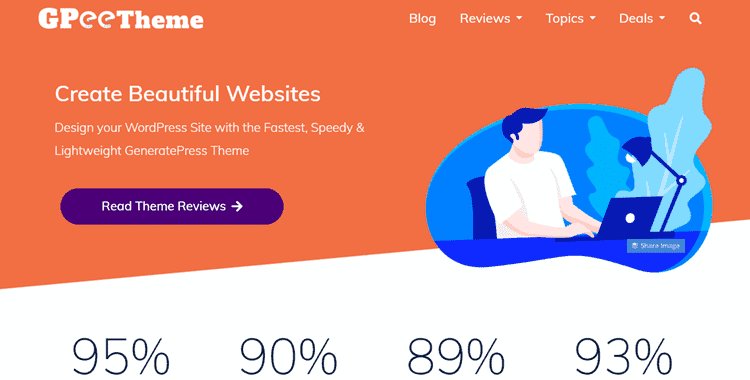Expand the Topics dropdown arrow
Screen dimensions: 750x380
(593, 19)
